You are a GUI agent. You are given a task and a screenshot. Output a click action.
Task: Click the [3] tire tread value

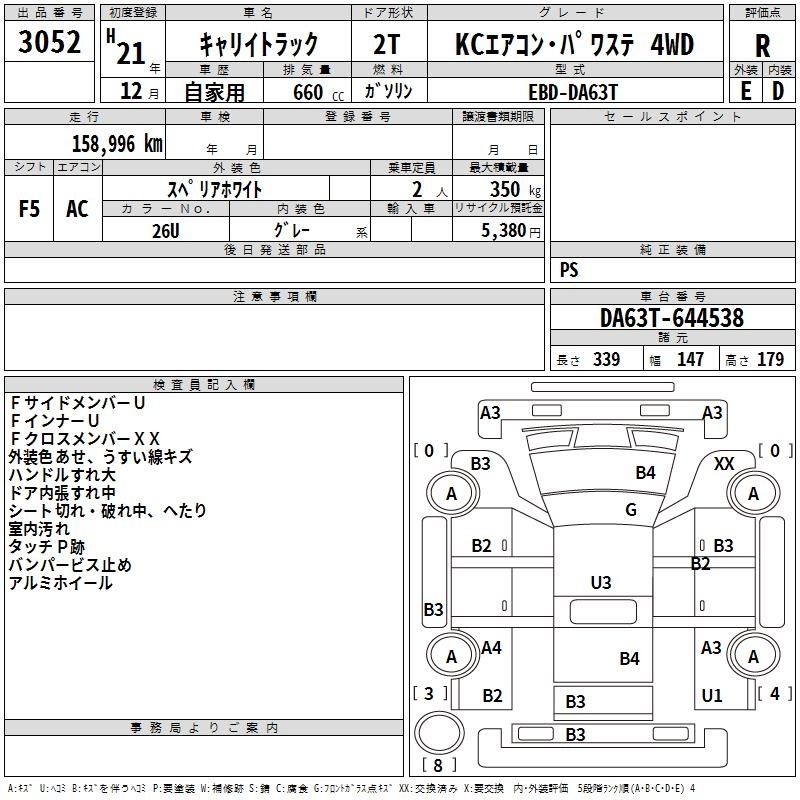[x=430, y=693]
